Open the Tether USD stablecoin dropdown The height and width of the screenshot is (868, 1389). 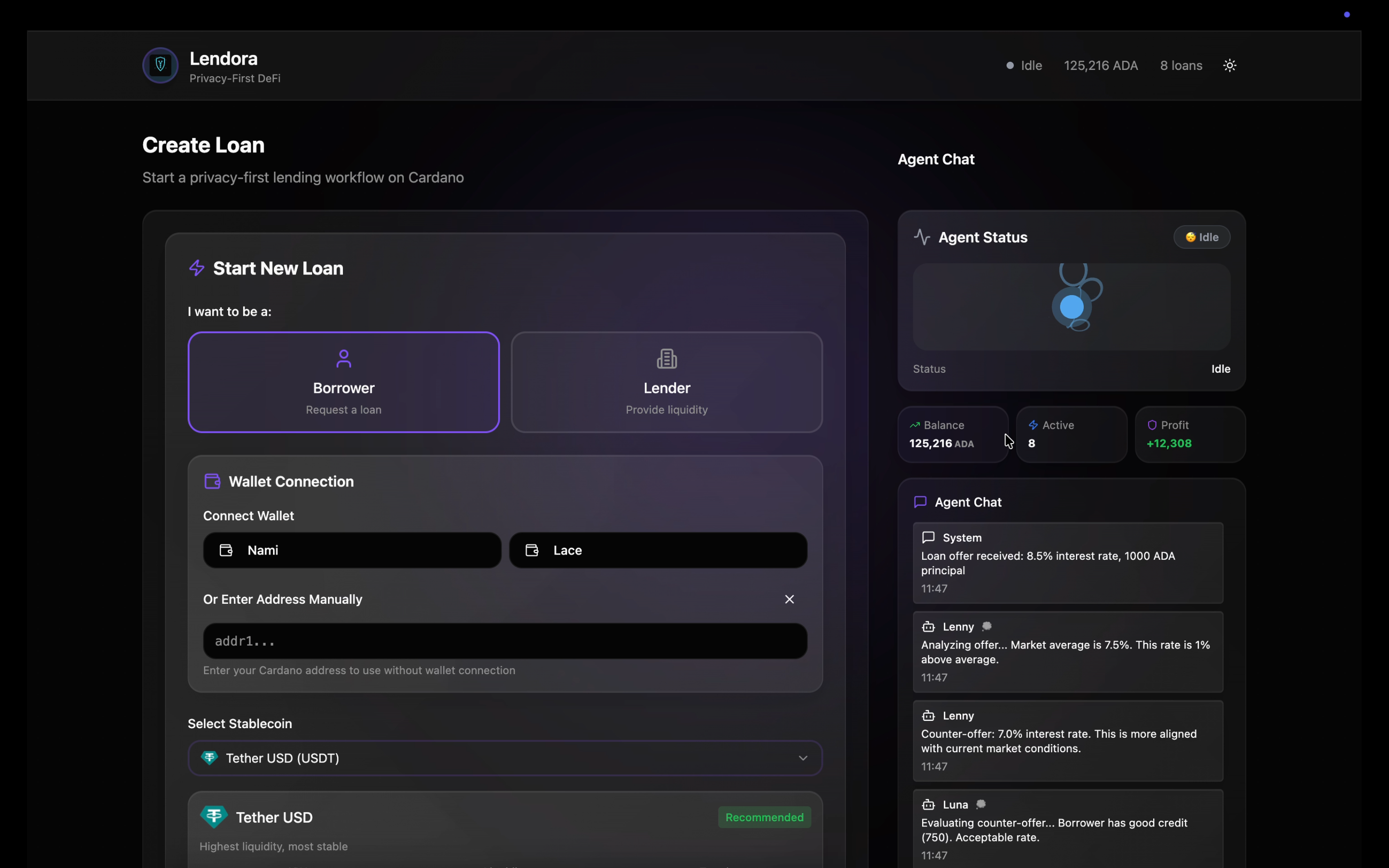click(x=504, y=758)
